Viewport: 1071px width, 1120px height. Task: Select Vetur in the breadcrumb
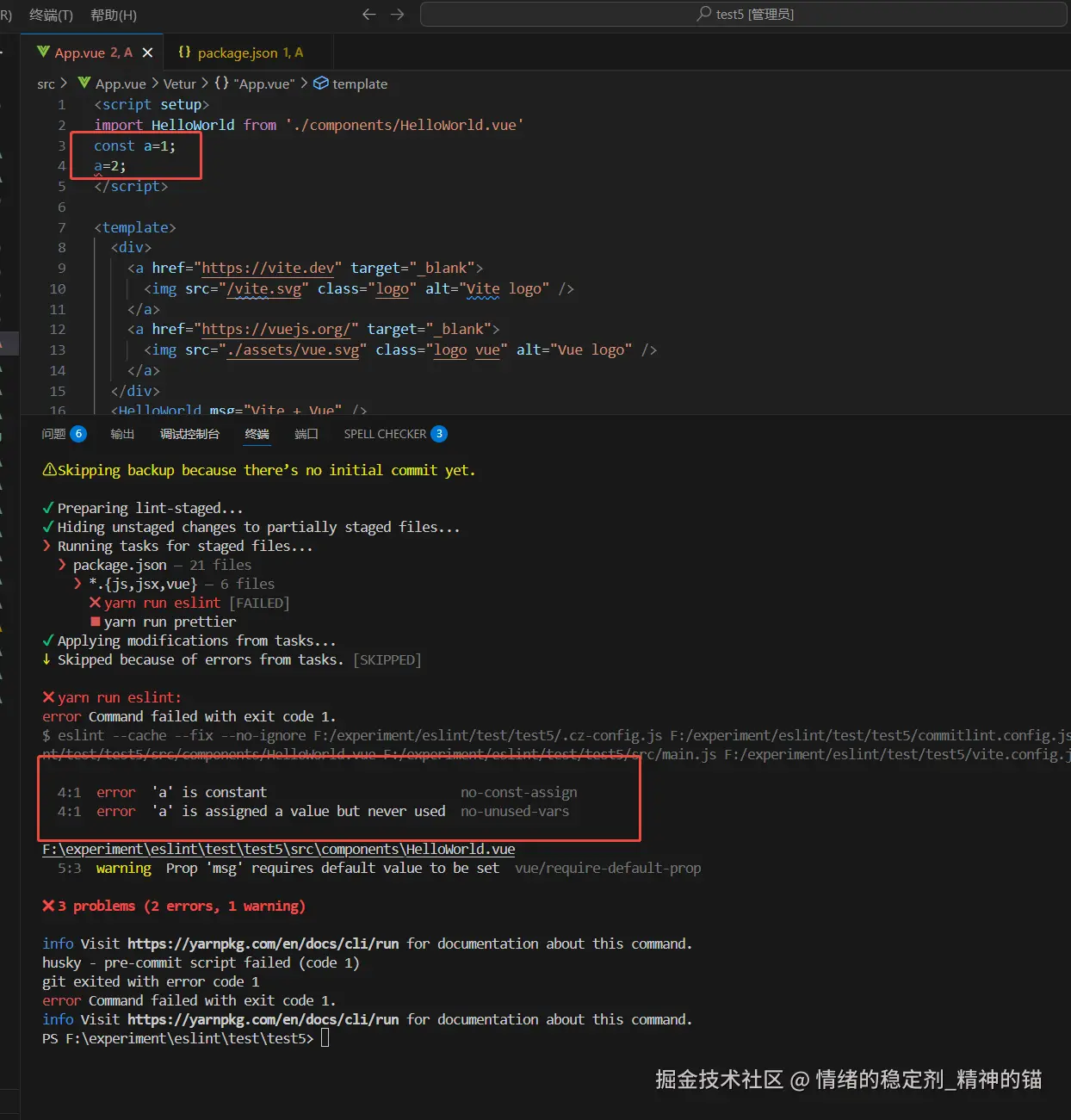(179, 84)
